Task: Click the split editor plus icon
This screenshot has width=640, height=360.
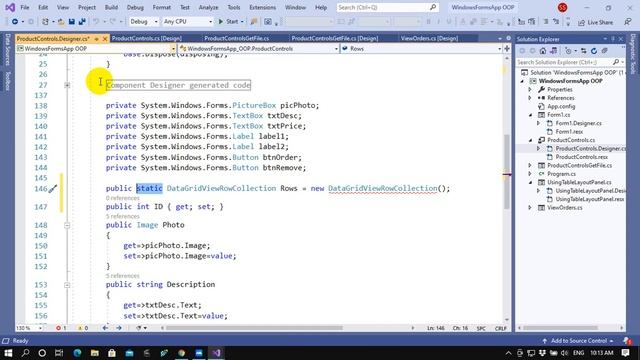Action: [x=507, y=49]
